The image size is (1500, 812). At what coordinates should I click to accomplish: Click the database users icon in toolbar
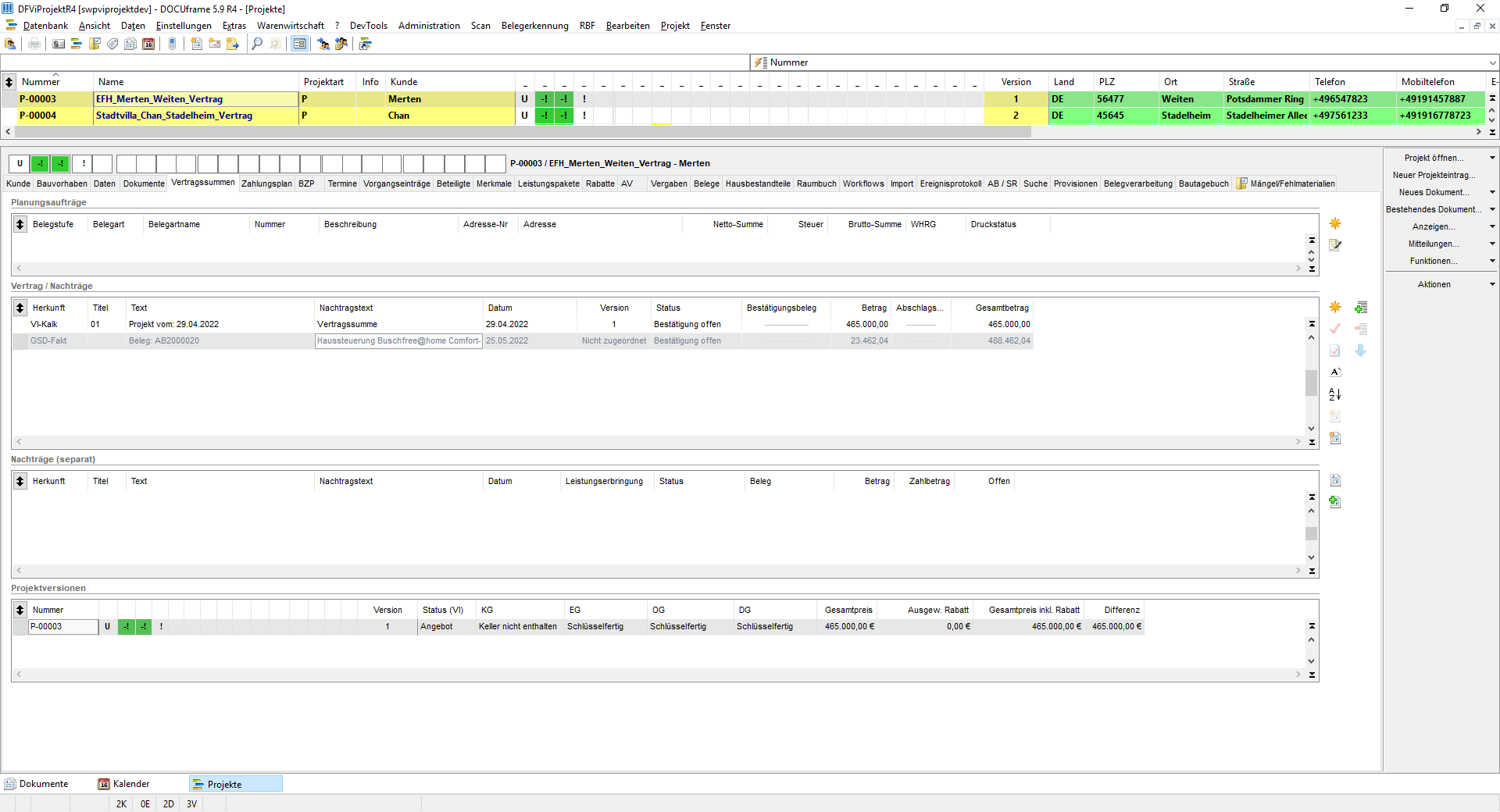tap(10, 45)
